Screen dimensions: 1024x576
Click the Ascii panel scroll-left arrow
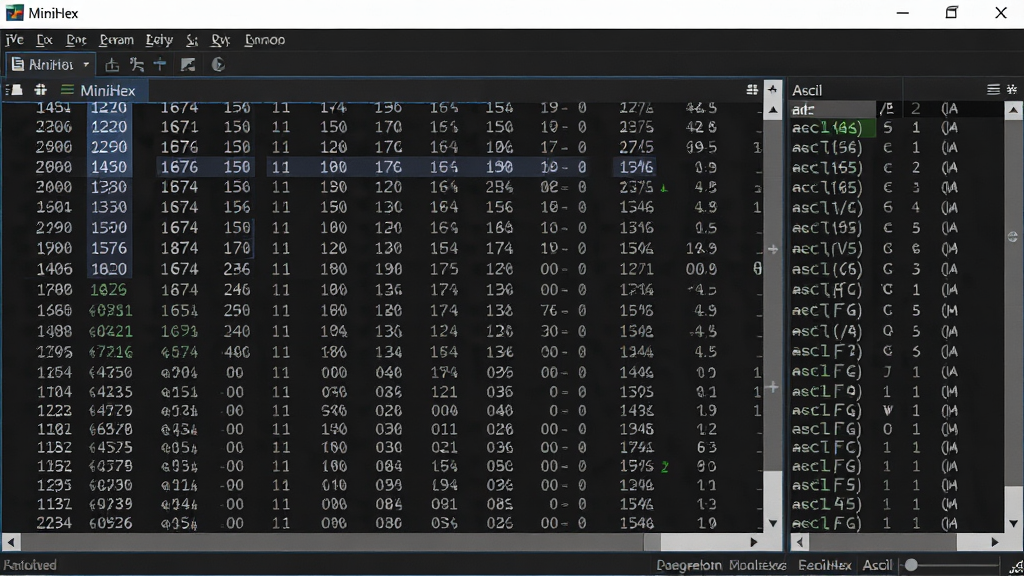click(x=800, y=542)
